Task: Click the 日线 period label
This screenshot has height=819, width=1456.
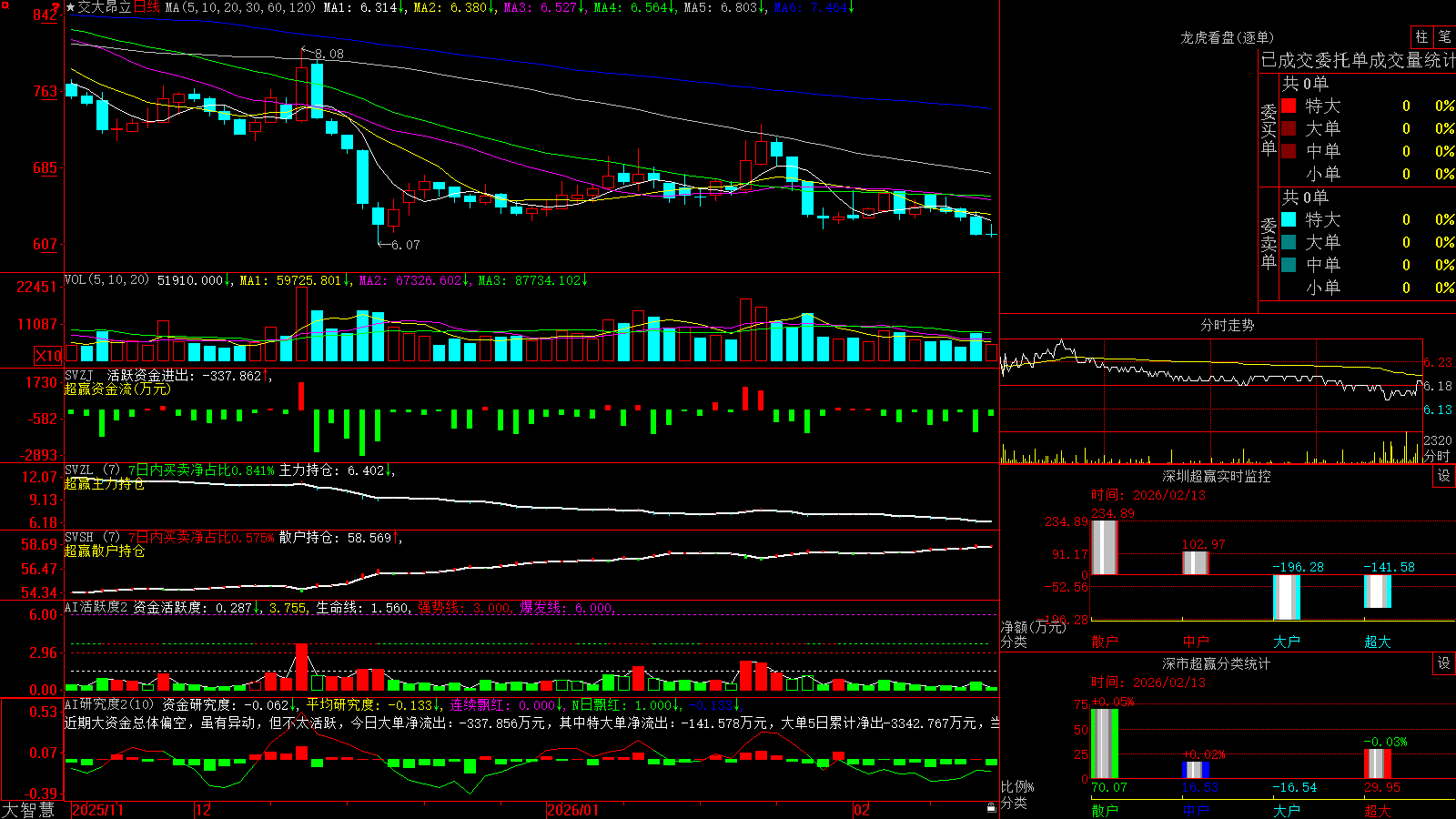Action: tap(147, 7)
